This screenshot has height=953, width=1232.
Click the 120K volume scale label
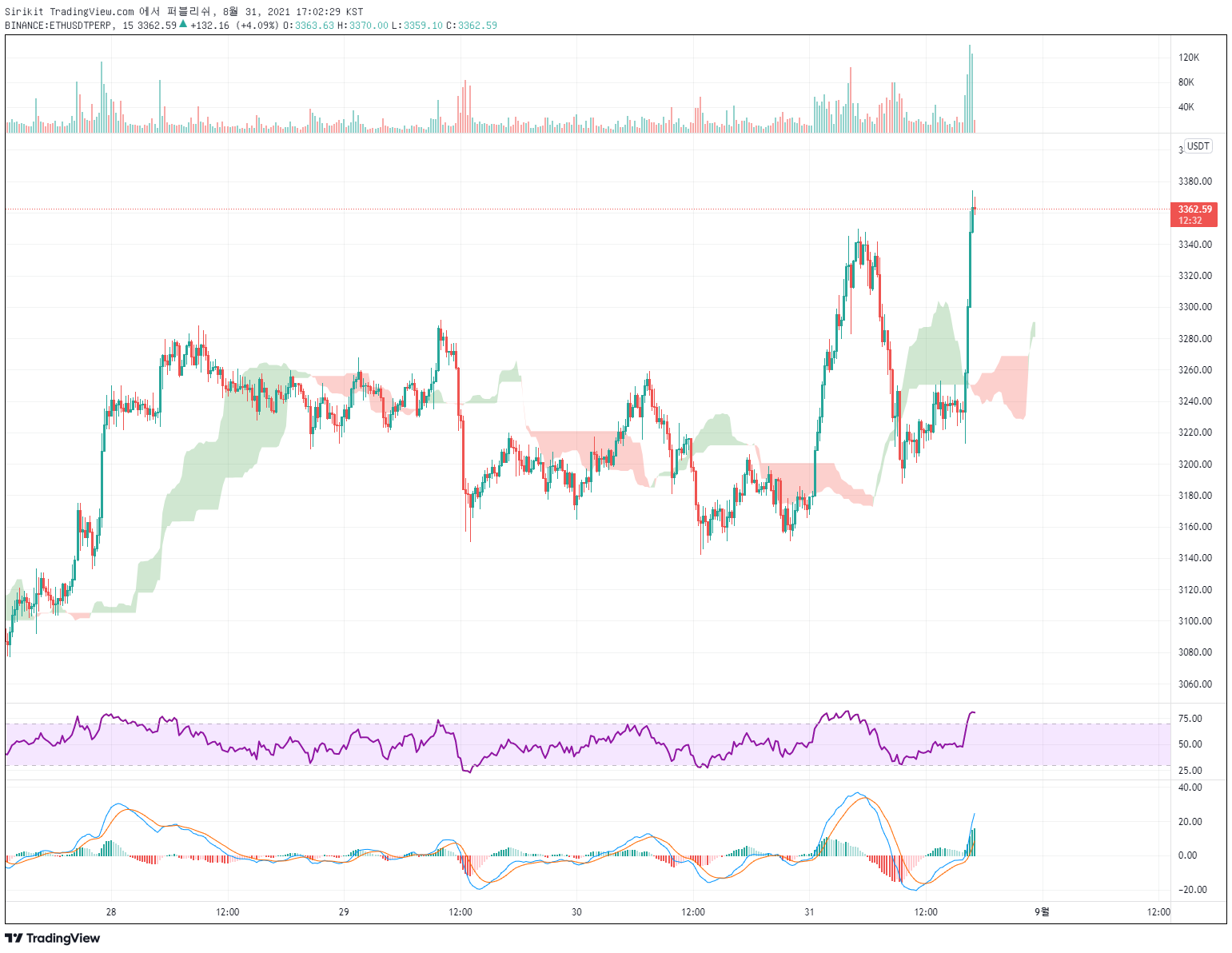1189,58
